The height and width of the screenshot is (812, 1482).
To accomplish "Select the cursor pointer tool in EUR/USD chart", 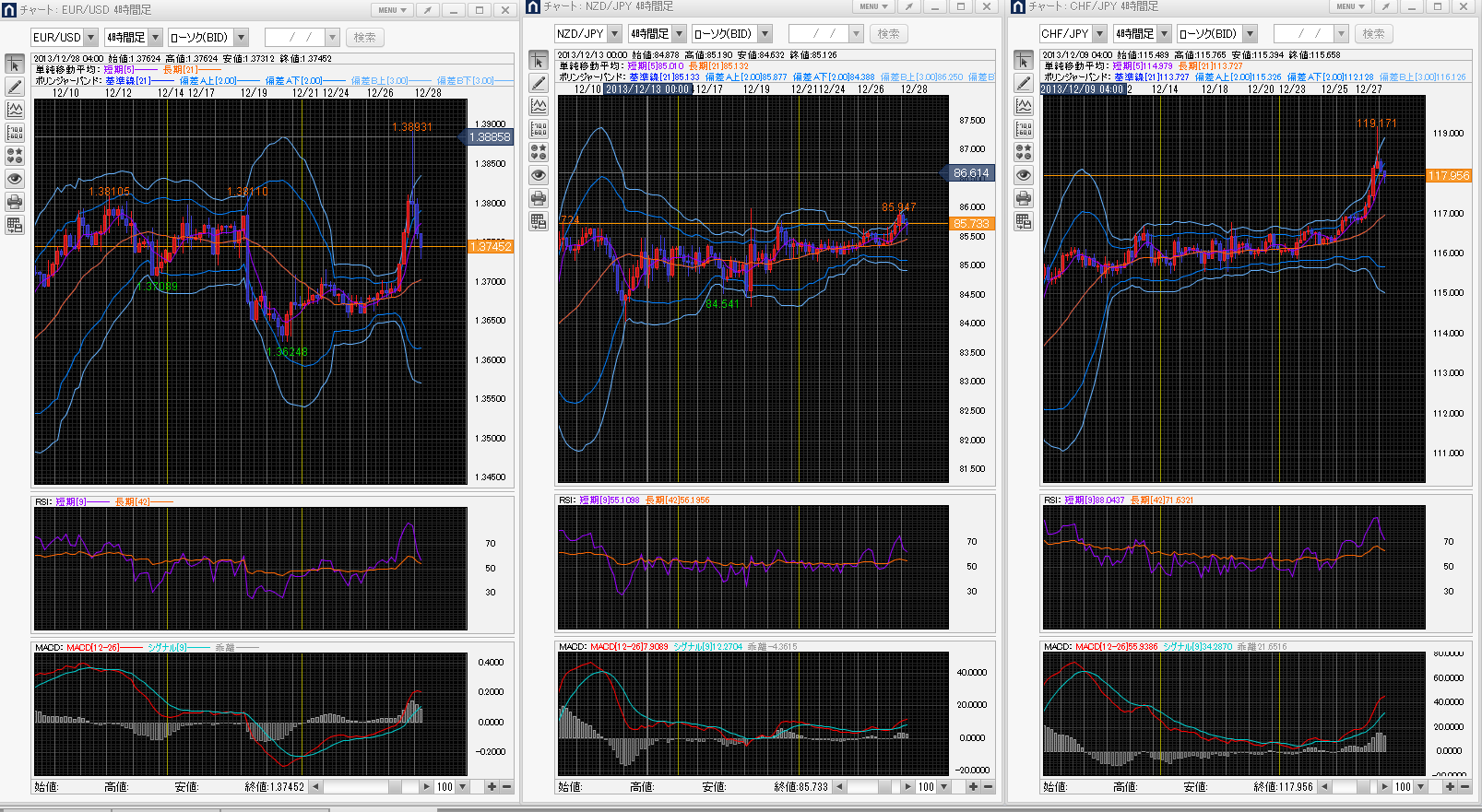I will pyautogui.click(x=15, y=64).
